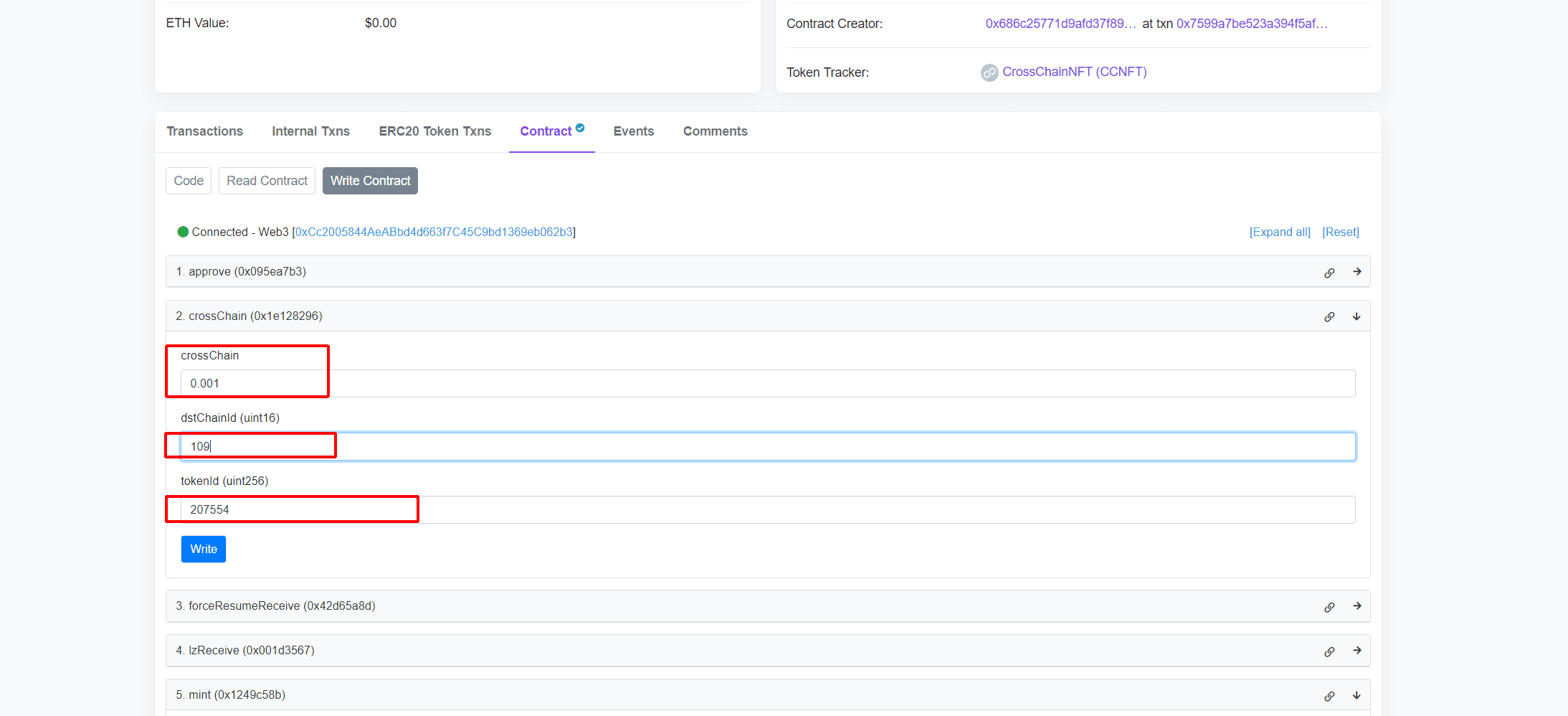Submit crossChain with the Write button
Viewport: 1568px width, 716px height.
(204, 550)
